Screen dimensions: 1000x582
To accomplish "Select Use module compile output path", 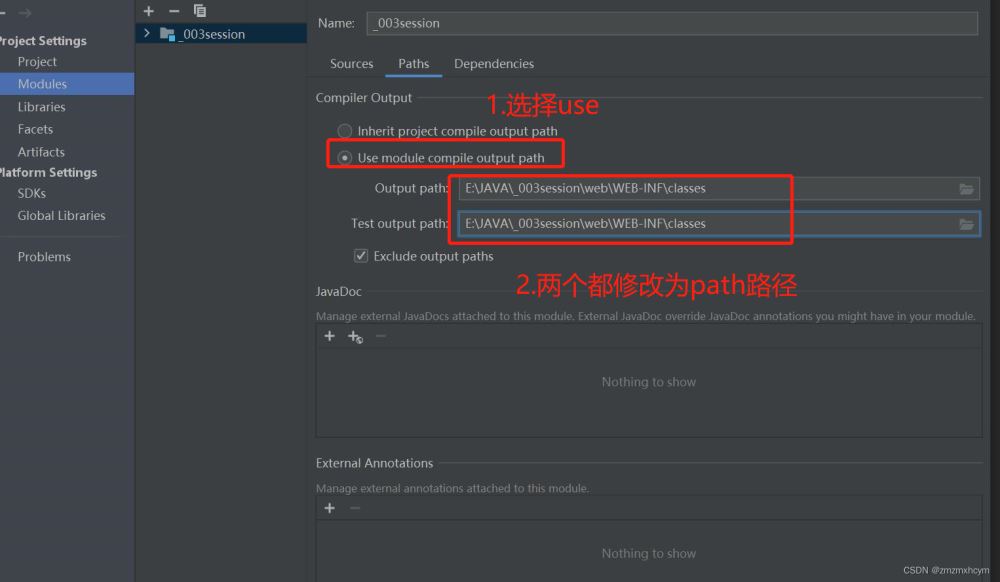I will click(x=345, y=158).
